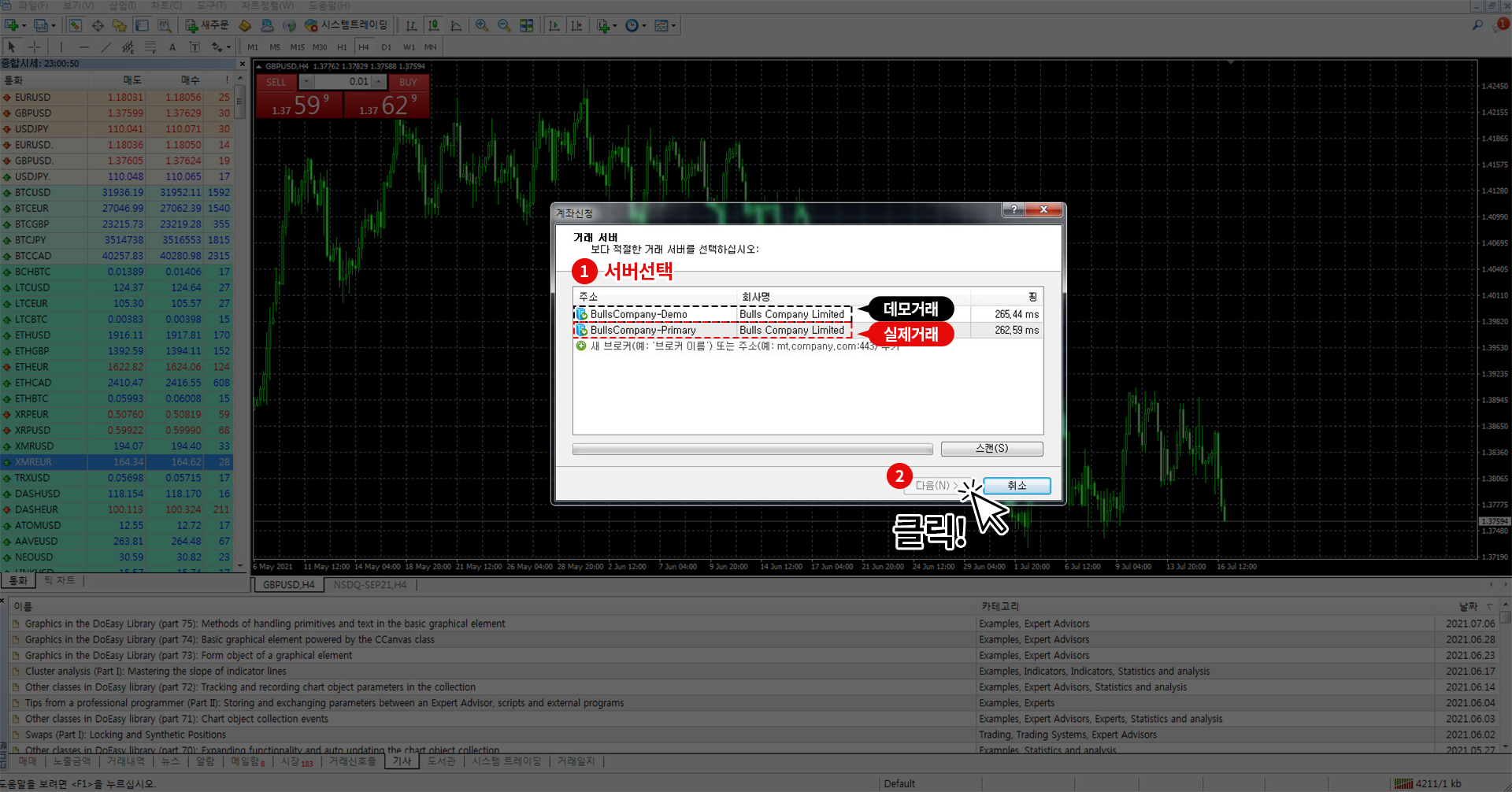Viewport: 1512px width, 792px height.
Task: Select the trendline drawing tool
Action: click(x=106, y=47)
